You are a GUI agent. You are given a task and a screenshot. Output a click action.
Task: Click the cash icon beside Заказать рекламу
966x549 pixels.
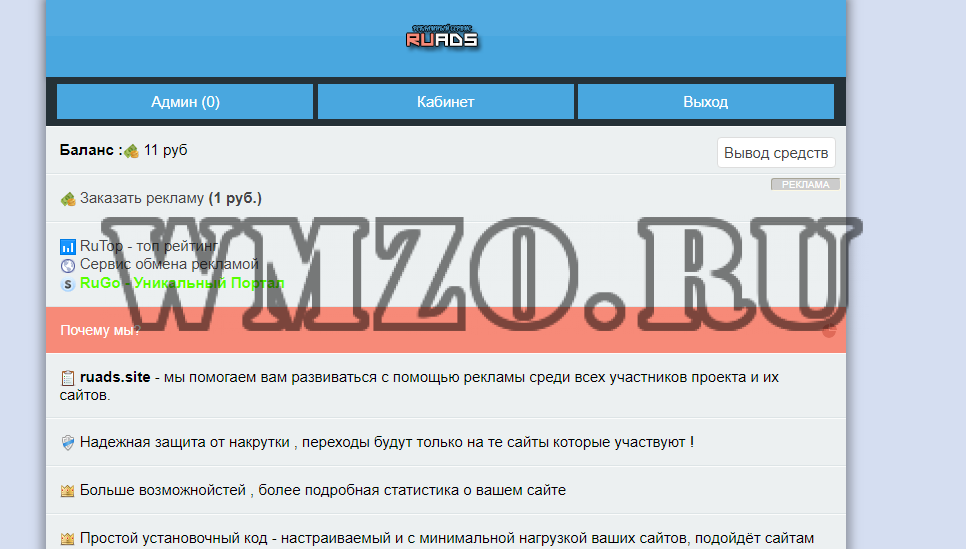pyautogui.click(x=68, y=199)
